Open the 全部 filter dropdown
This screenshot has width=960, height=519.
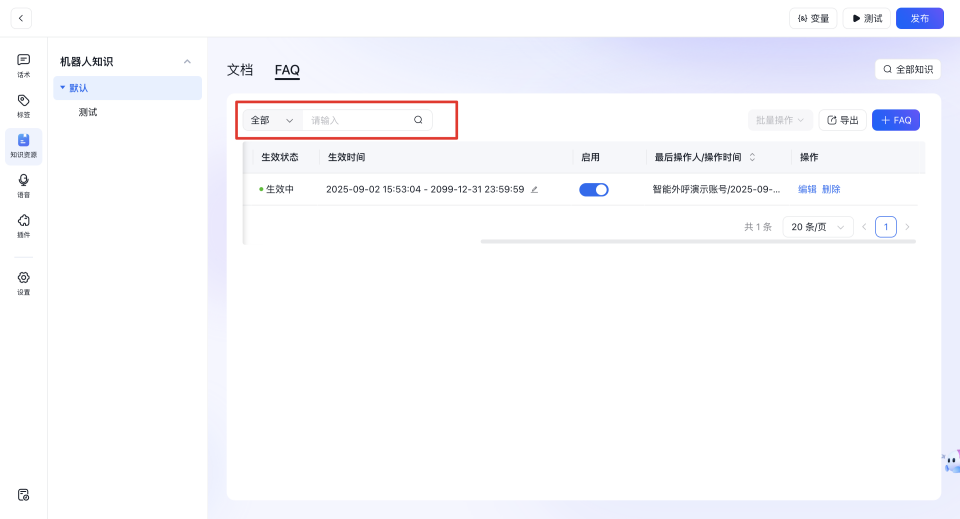coord(272,120)
